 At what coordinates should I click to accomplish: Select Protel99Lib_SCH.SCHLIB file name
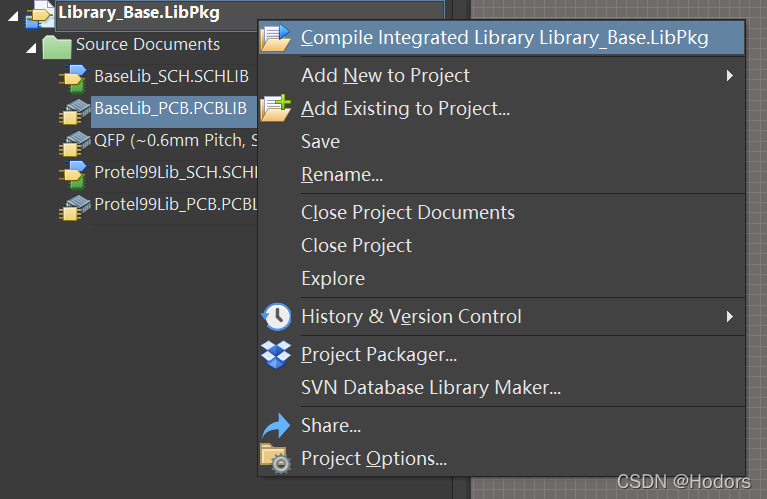[176, 172]
